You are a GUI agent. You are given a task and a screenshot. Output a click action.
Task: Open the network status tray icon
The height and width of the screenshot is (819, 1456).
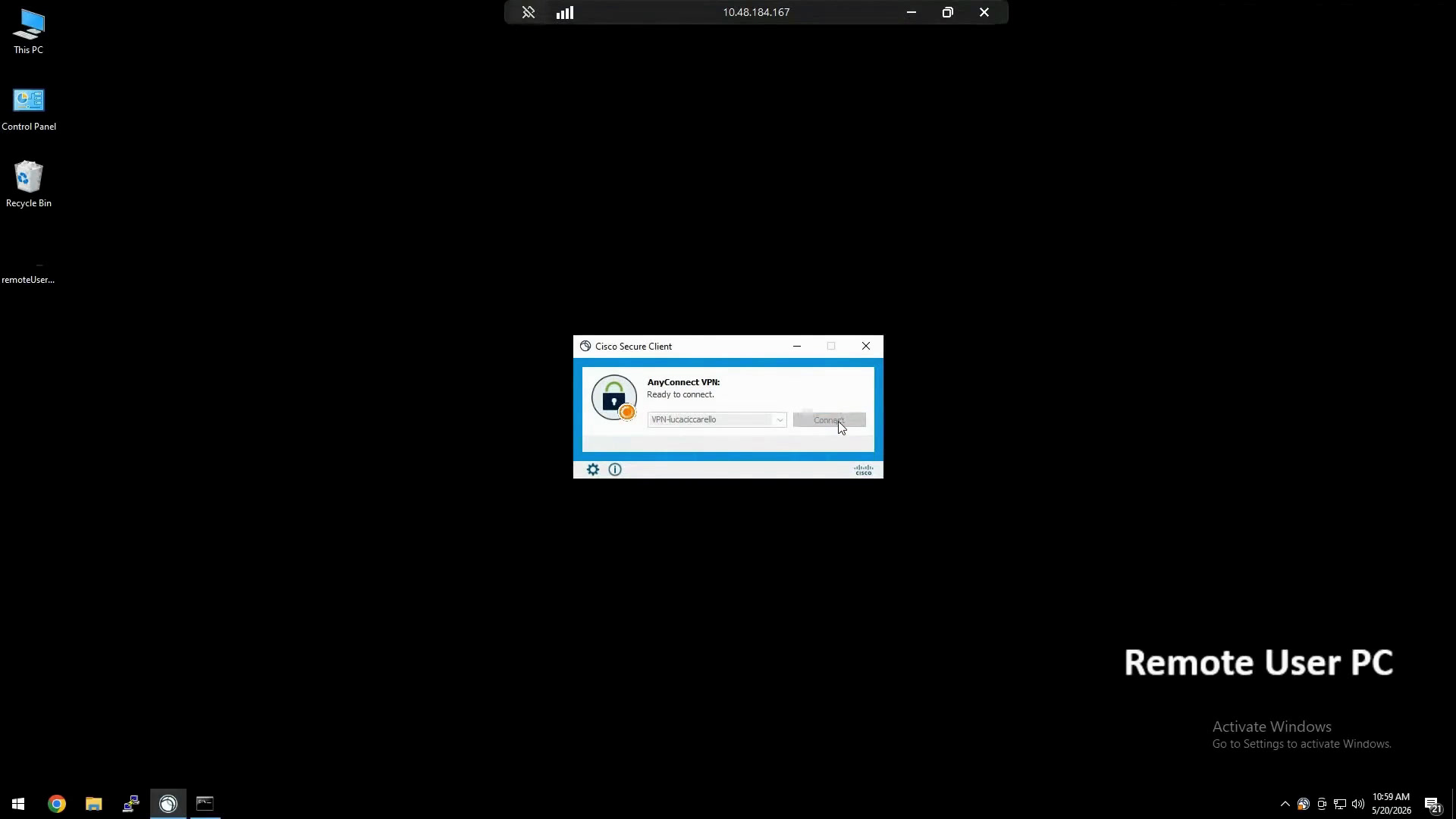click(1340, 804)
